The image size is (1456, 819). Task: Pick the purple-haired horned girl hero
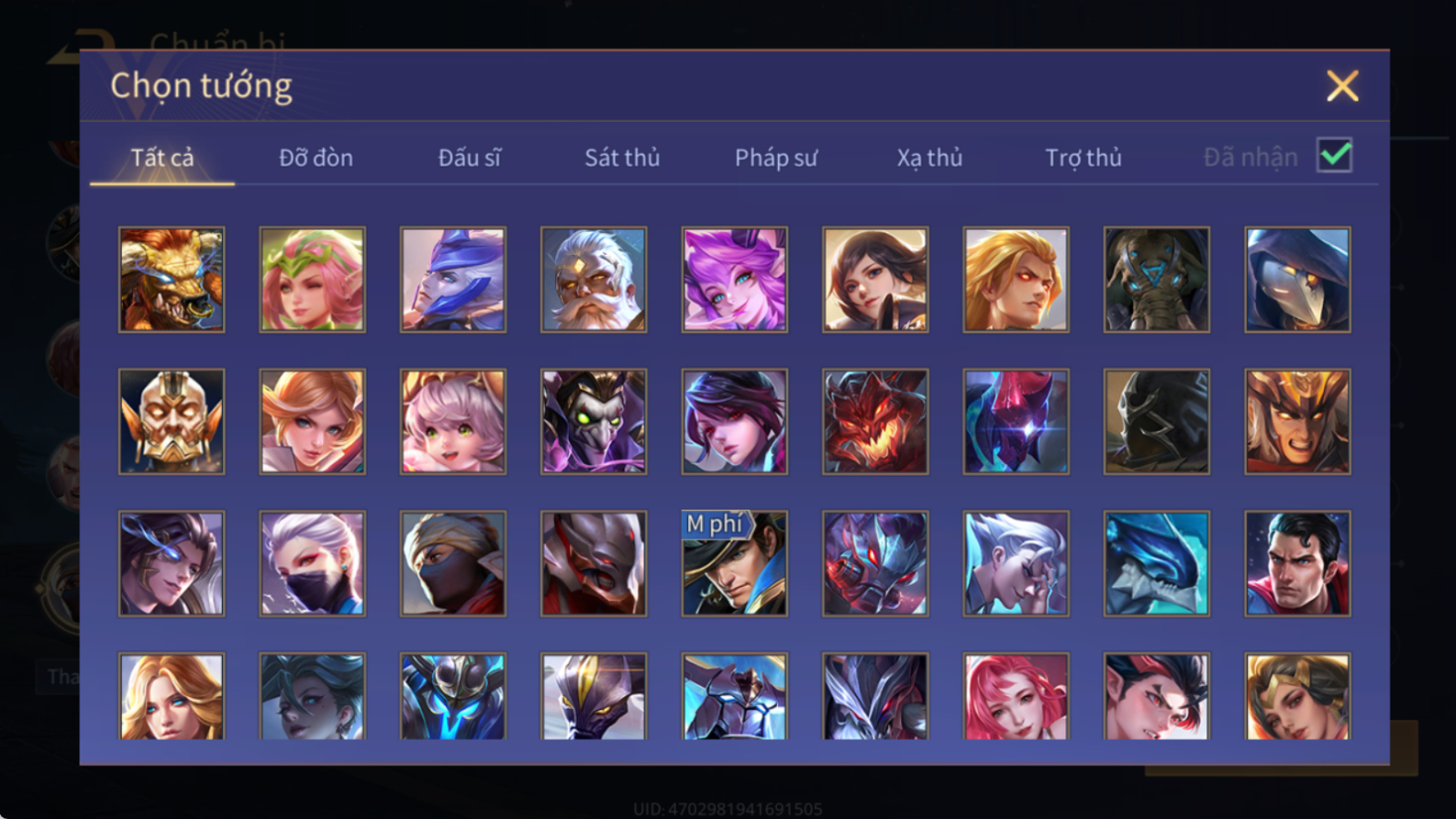734,280
